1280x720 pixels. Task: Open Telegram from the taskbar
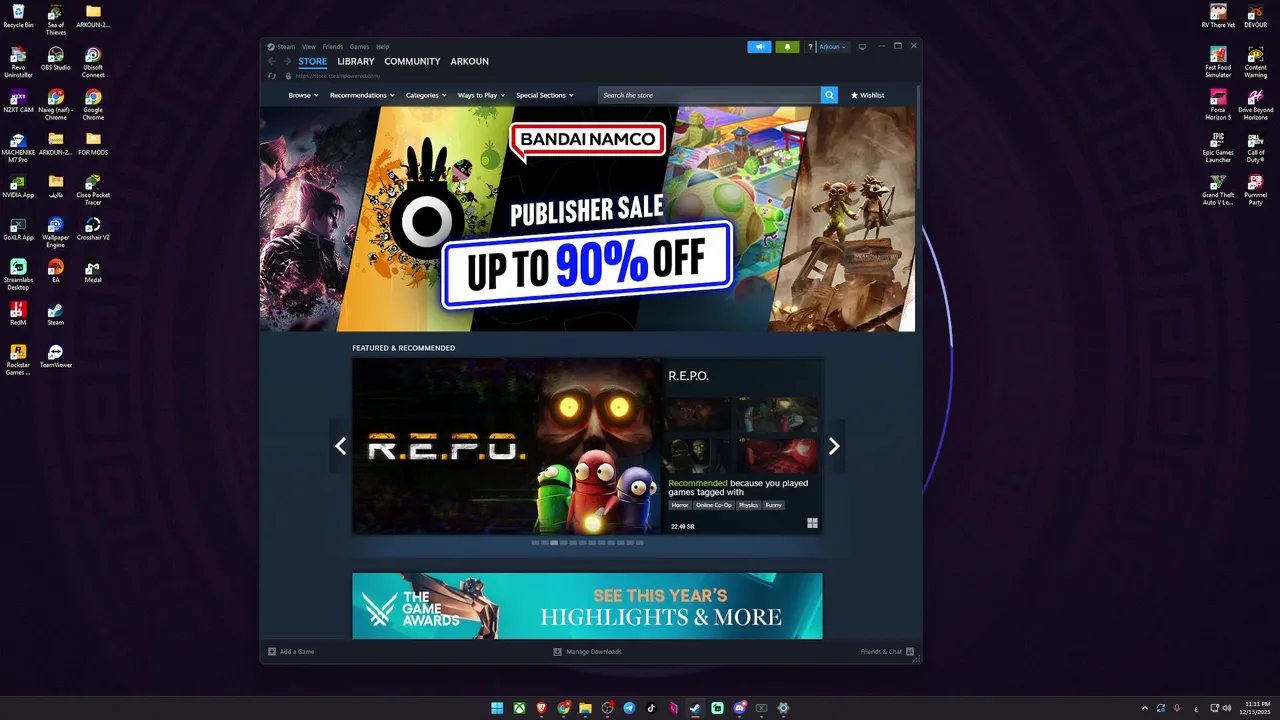pos(629,708)
